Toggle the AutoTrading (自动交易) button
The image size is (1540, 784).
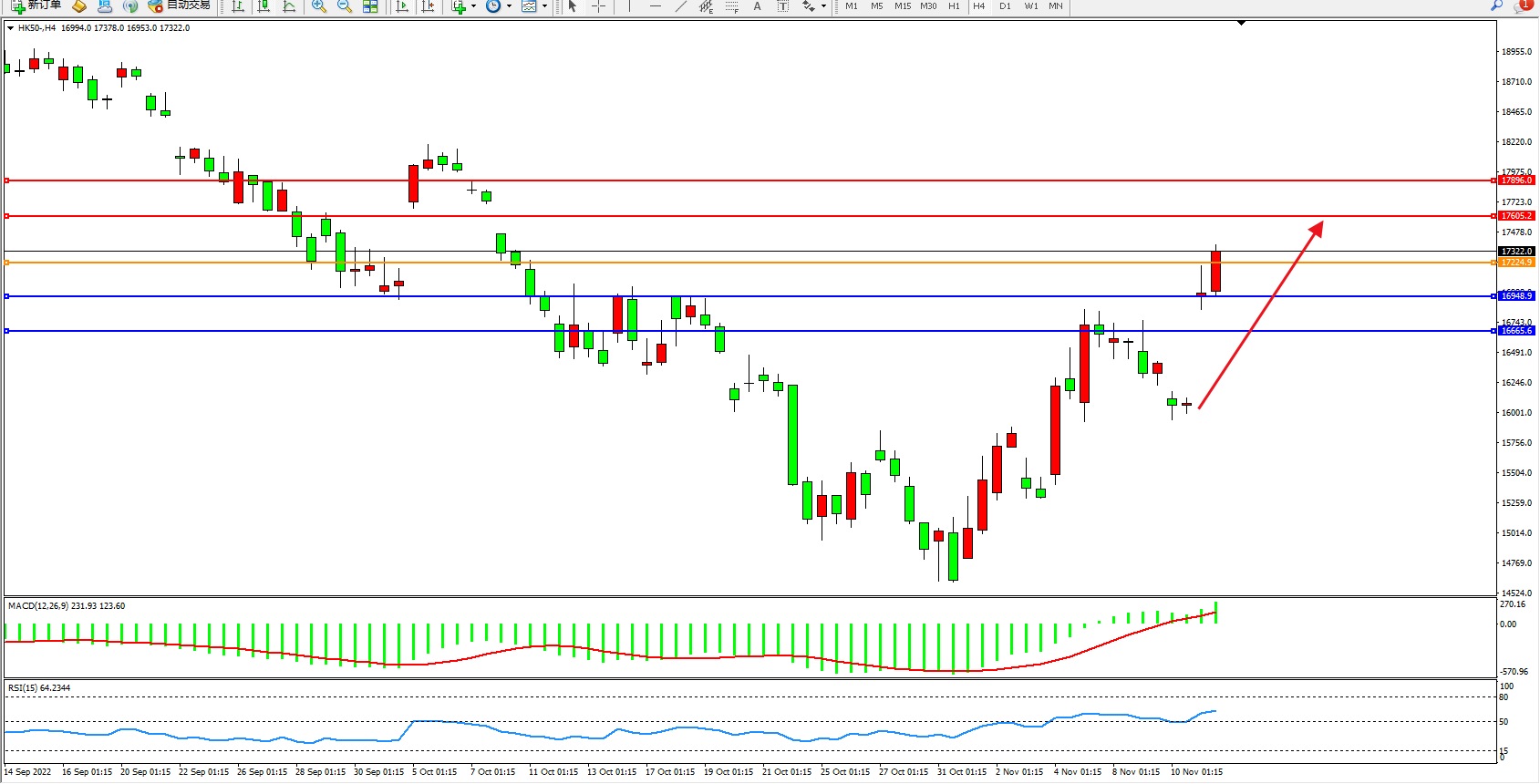pyautogui.click(x=180, y=5)
